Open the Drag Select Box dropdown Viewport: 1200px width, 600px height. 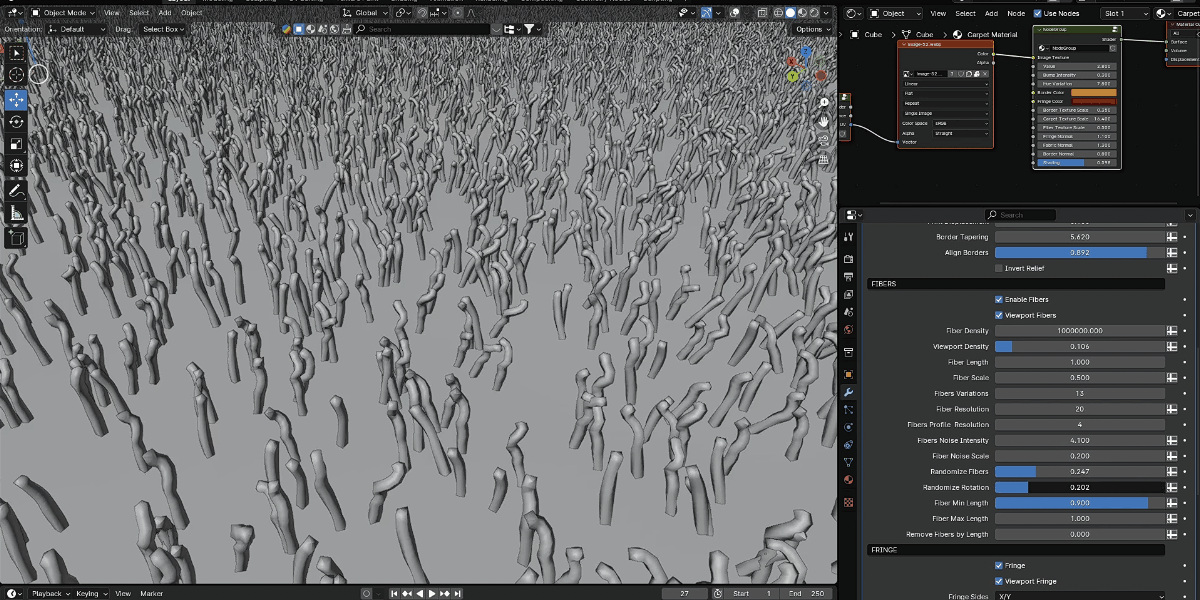tap(163, 29)
